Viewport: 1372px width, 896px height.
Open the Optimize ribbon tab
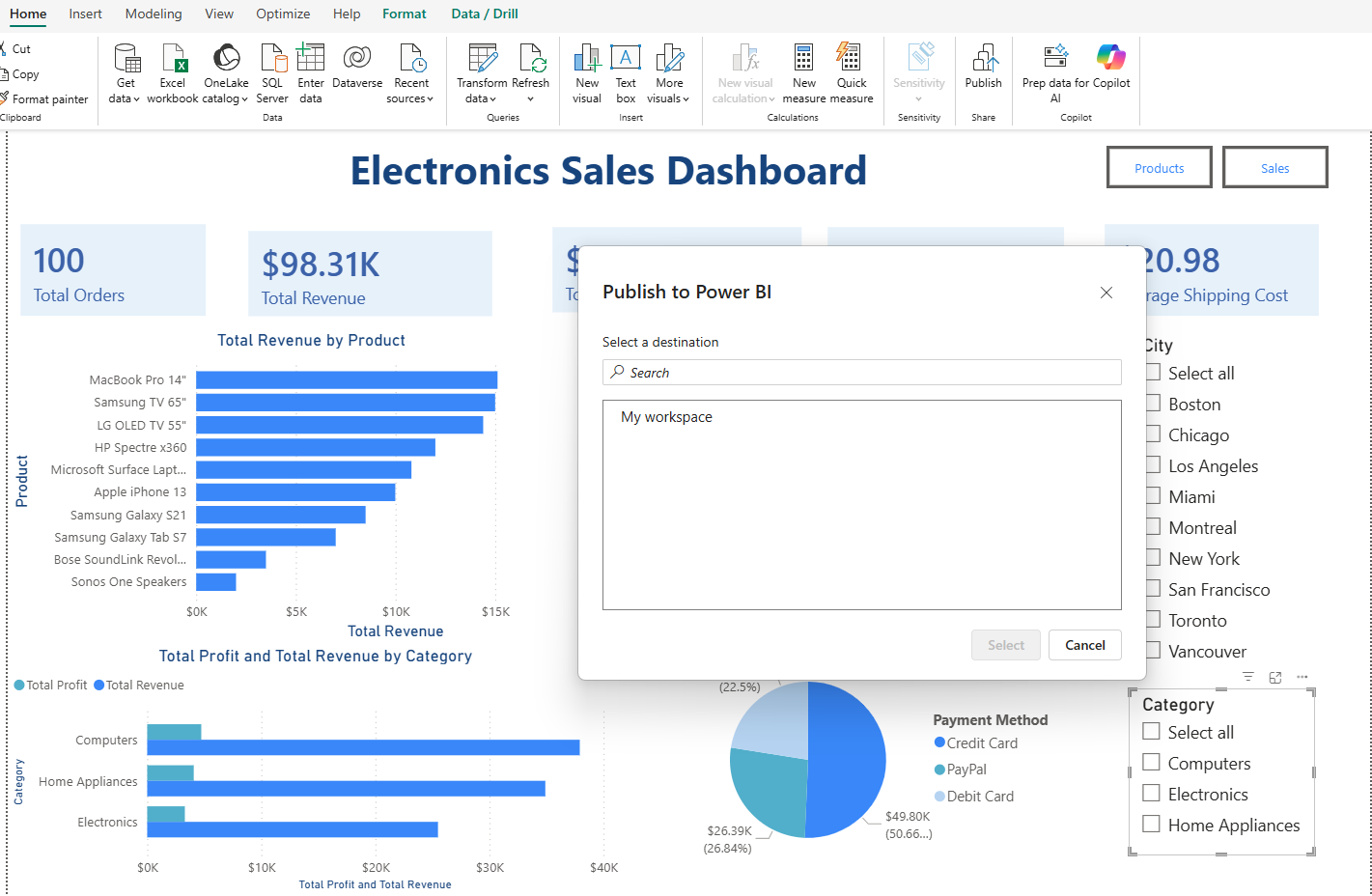283,14
